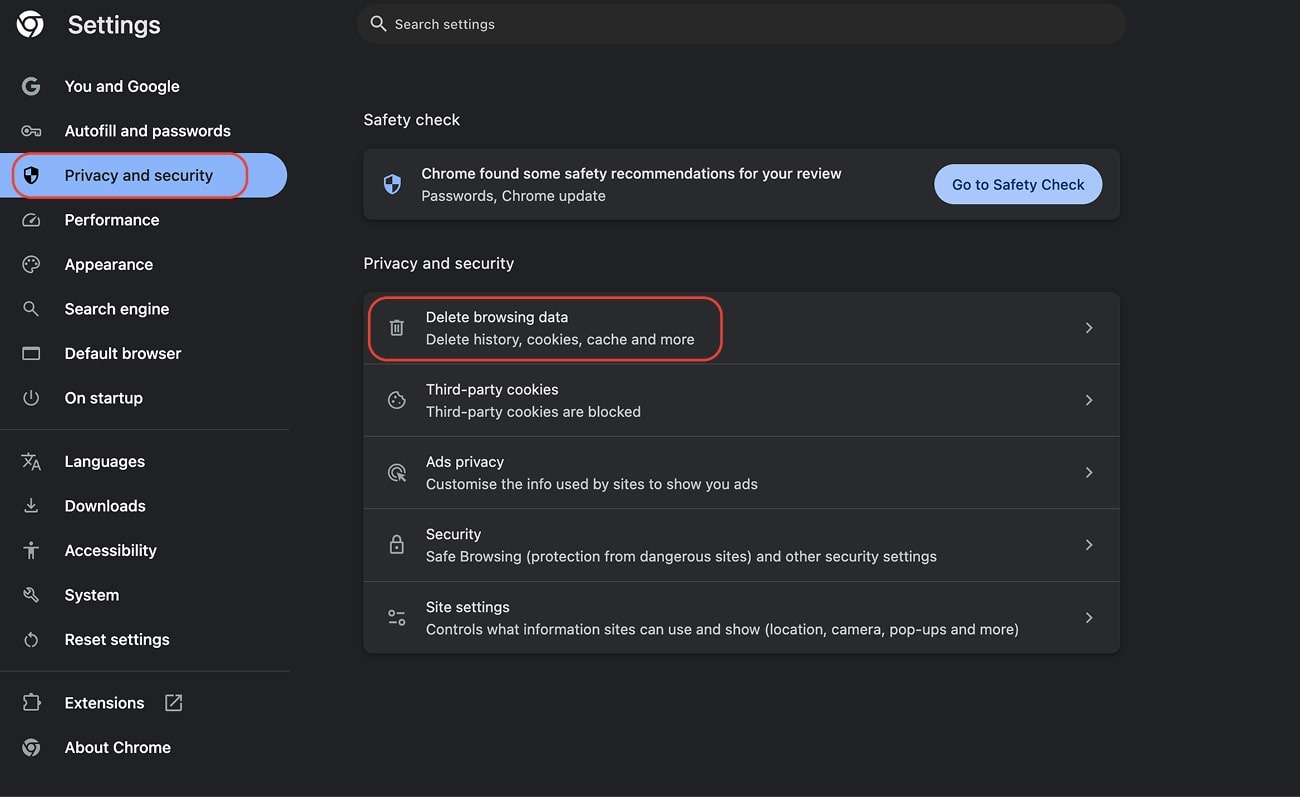
Task: Open the Reset settings page
Action: 116,639
